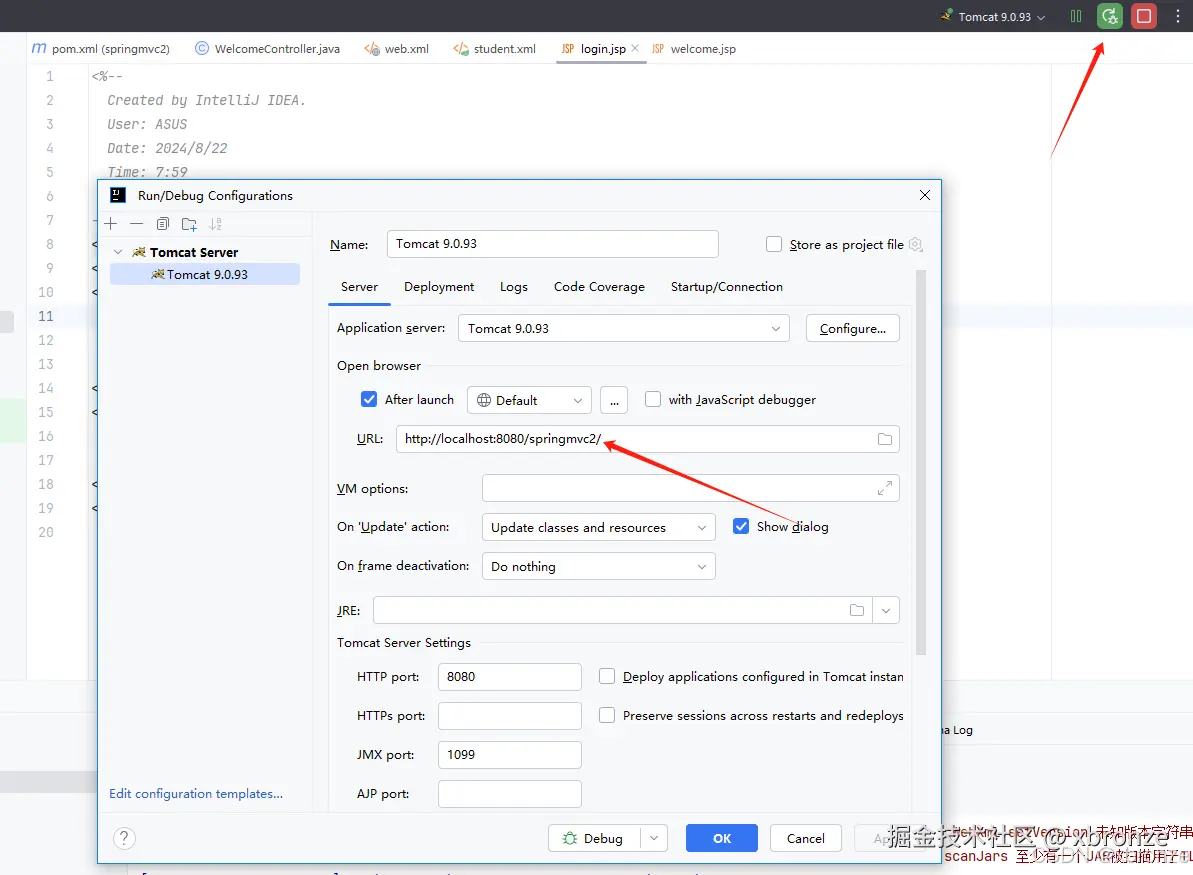The image size is (1193, 875).
Task: Switch to the Server tab
Action: (359, 287)
